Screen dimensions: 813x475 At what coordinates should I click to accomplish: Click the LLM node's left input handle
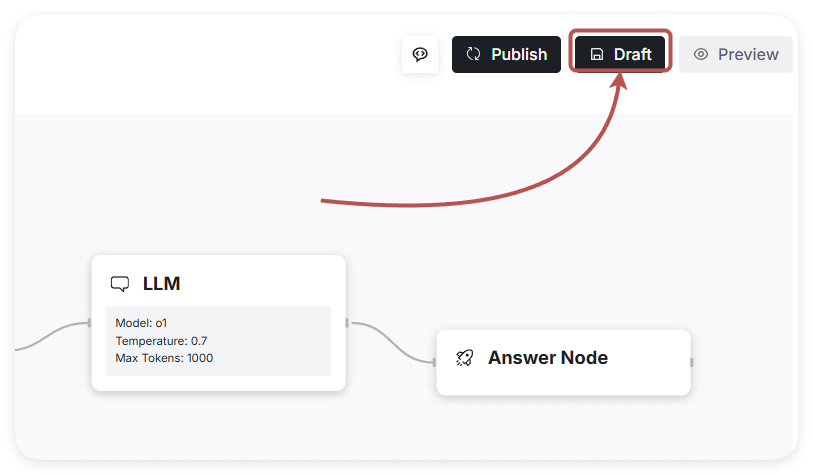click(90, 323)
